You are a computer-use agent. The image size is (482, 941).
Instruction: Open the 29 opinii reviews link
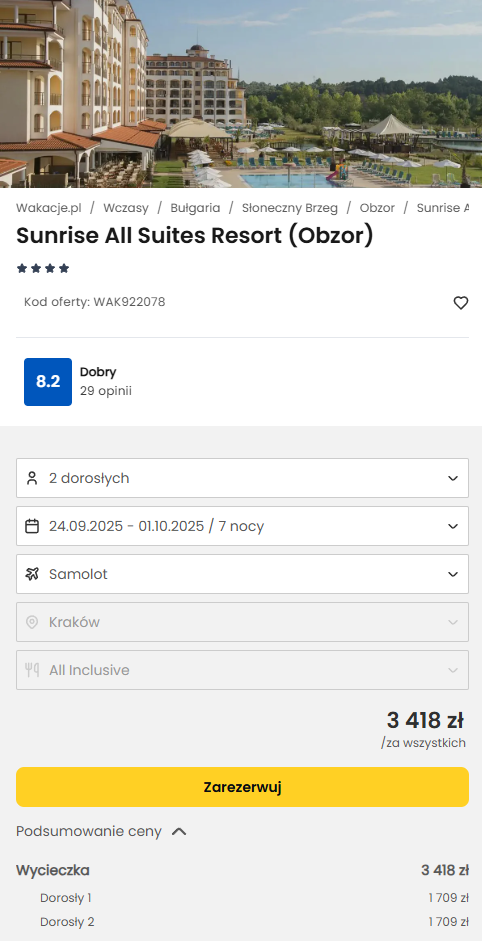coord(106,391)
